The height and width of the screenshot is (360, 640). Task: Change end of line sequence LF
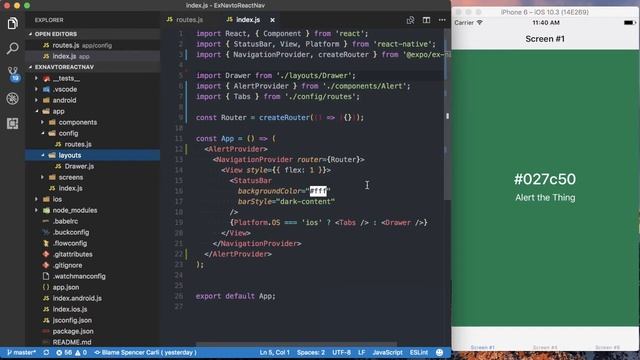pyautogui.click(x=362, y=352)
